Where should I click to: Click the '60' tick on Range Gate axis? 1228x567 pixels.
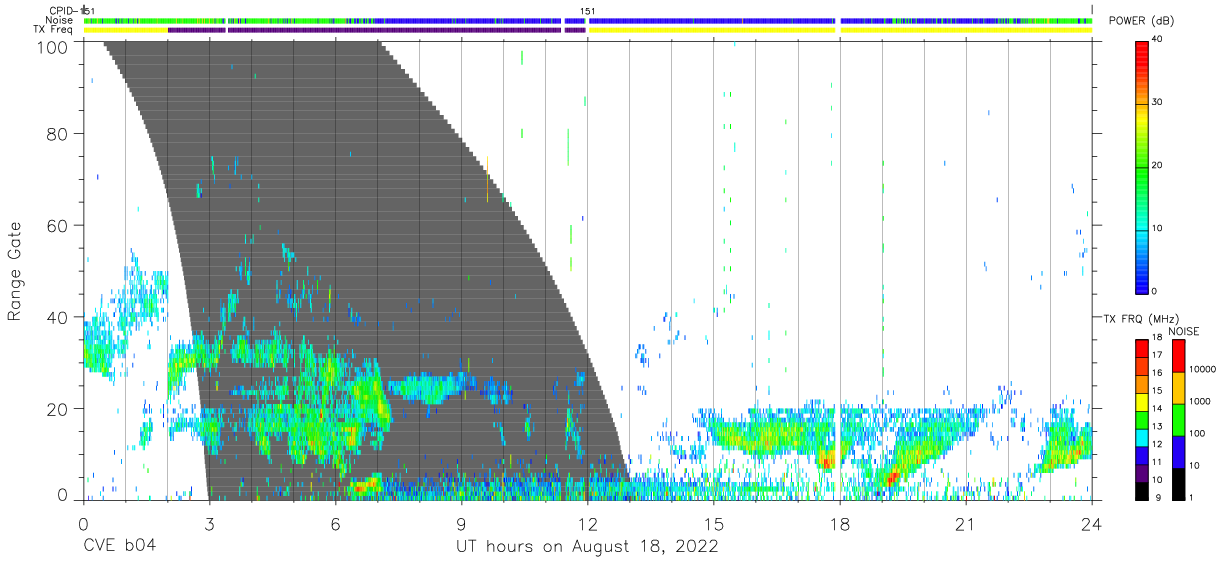pos(58,225)
